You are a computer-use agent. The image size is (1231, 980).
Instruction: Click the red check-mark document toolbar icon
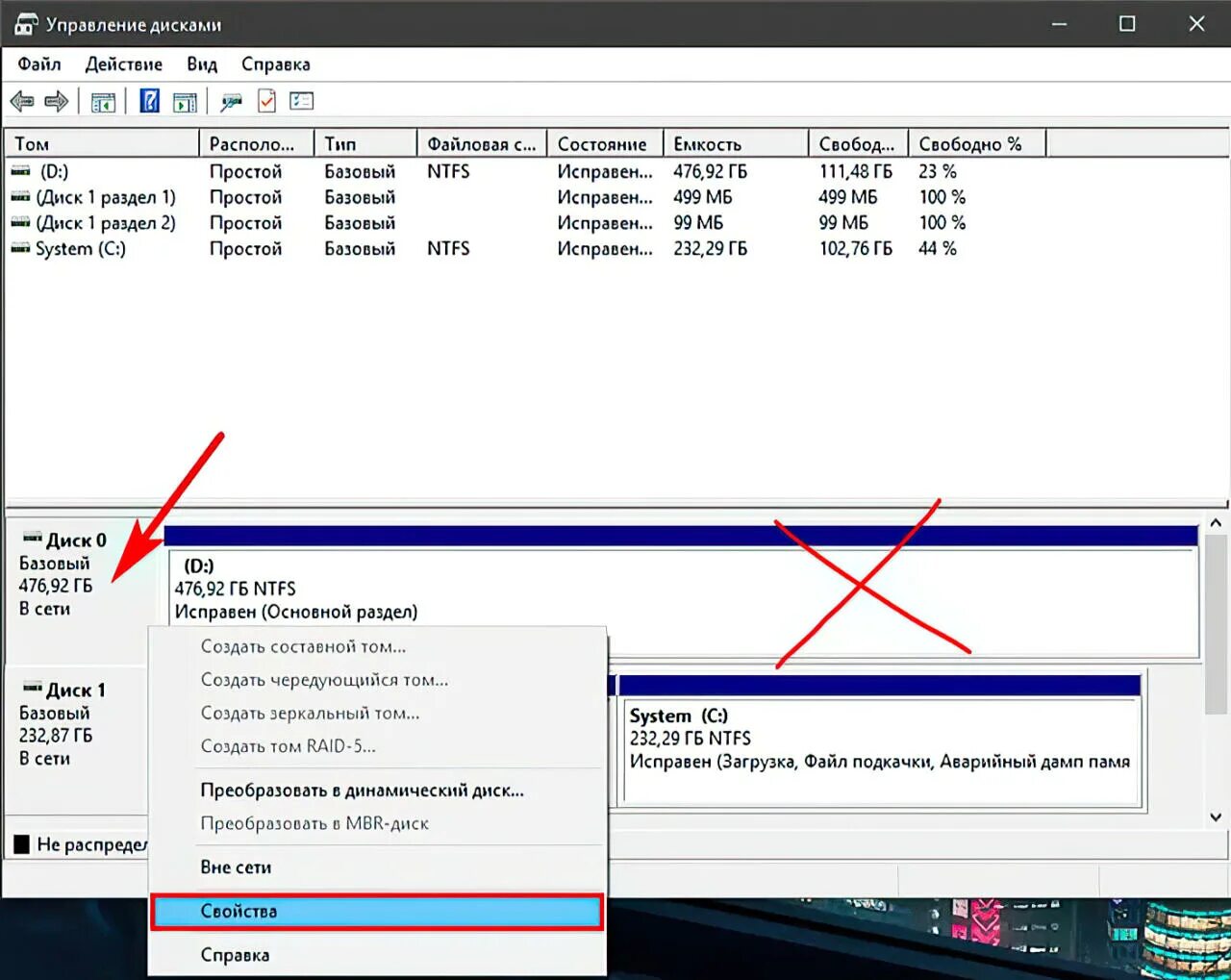[x=266, y=101]
